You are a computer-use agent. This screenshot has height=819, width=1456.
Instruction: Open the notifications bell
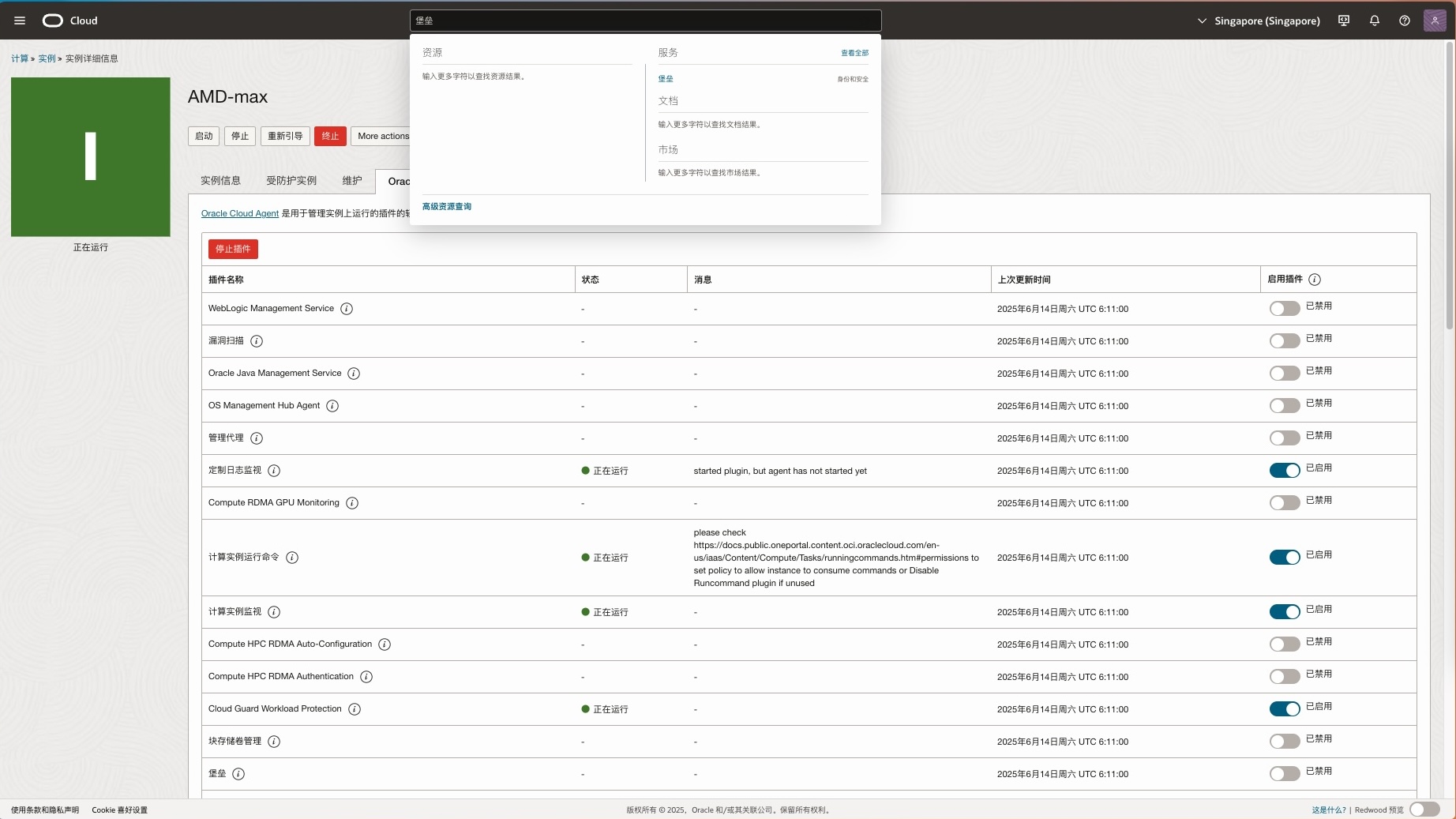point(1375,21)
